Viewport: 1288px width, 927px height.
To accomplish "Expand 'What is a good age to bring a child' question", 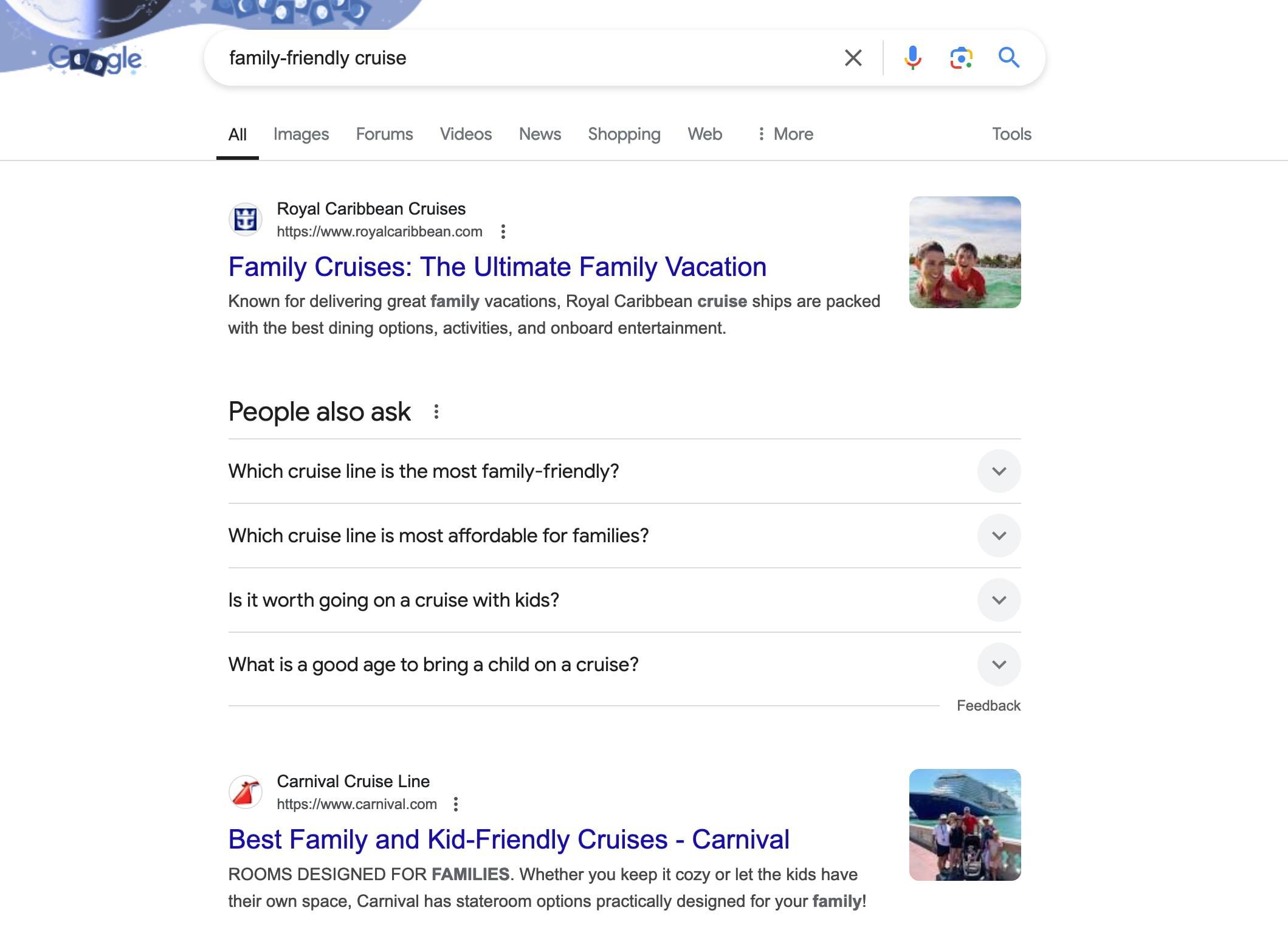I will 998,664.
